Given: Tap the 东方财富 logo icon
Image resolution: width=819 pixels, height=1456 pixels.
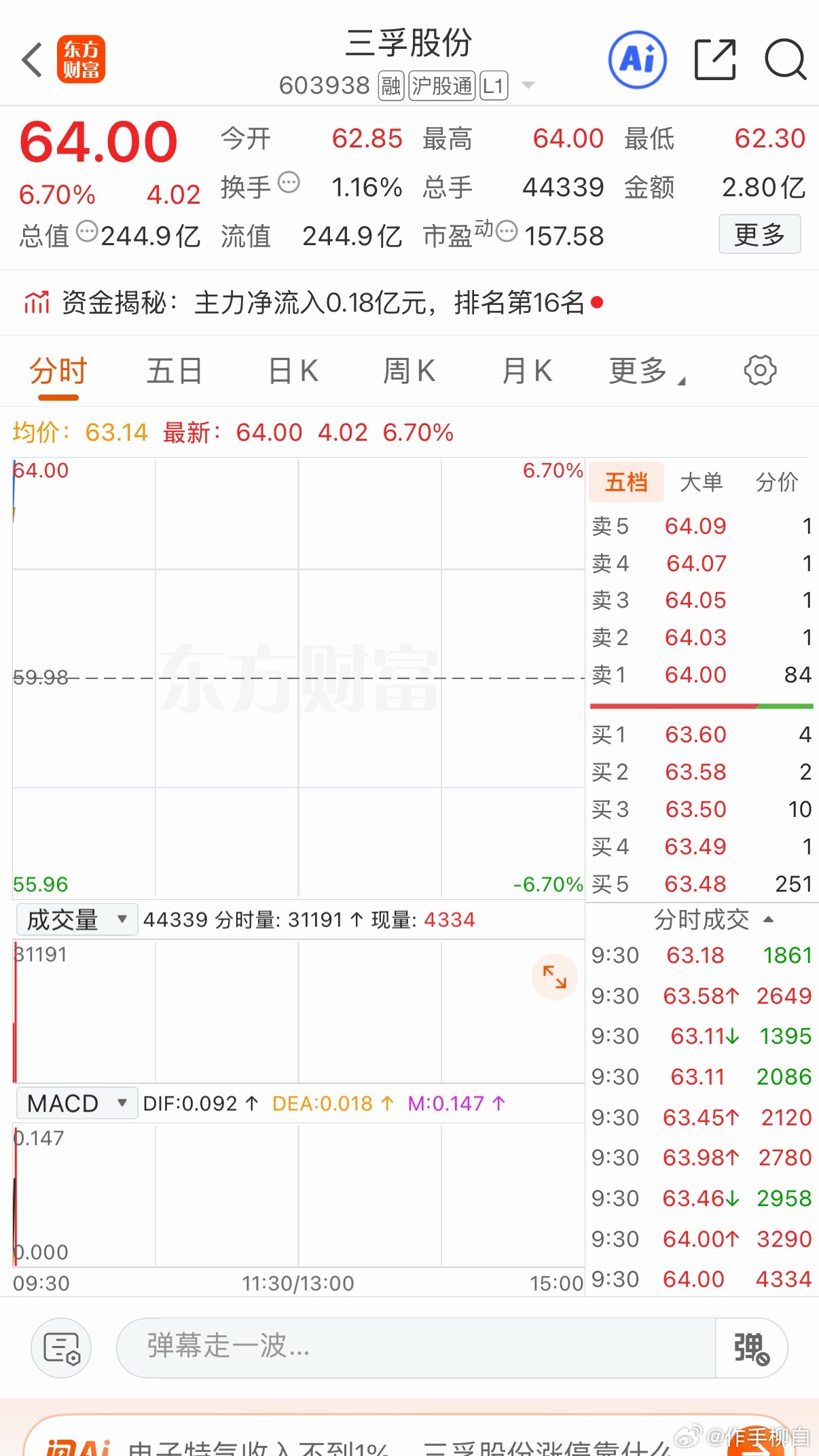Looking at the screenshot, I should [81, 59].
